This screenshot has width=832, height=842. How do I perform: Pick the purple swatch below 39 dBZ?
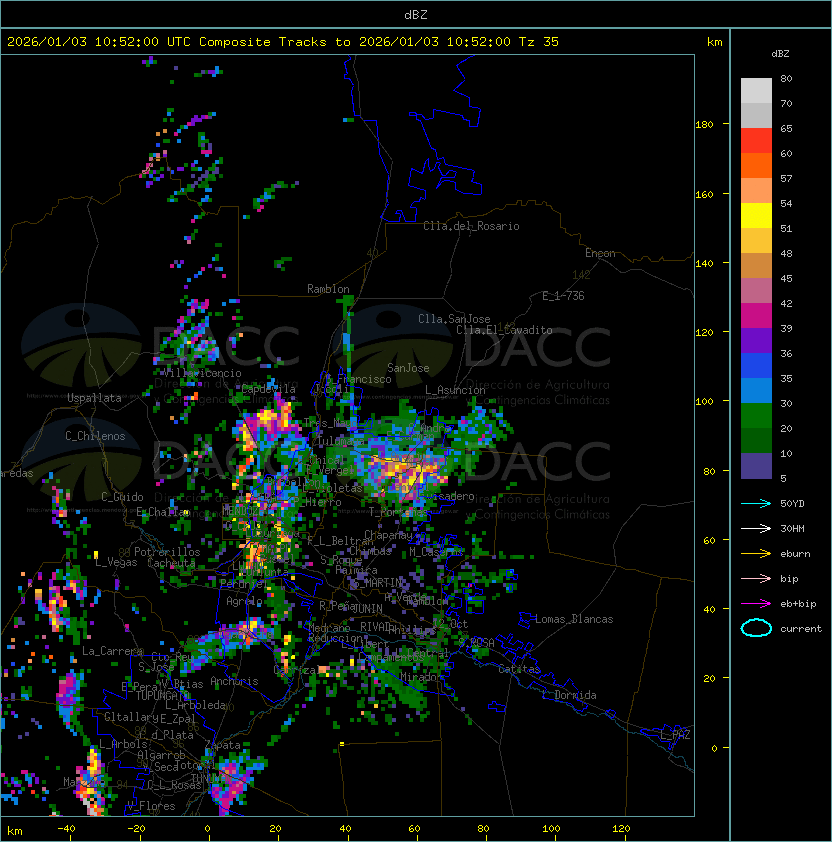click(x=756, y=341)
